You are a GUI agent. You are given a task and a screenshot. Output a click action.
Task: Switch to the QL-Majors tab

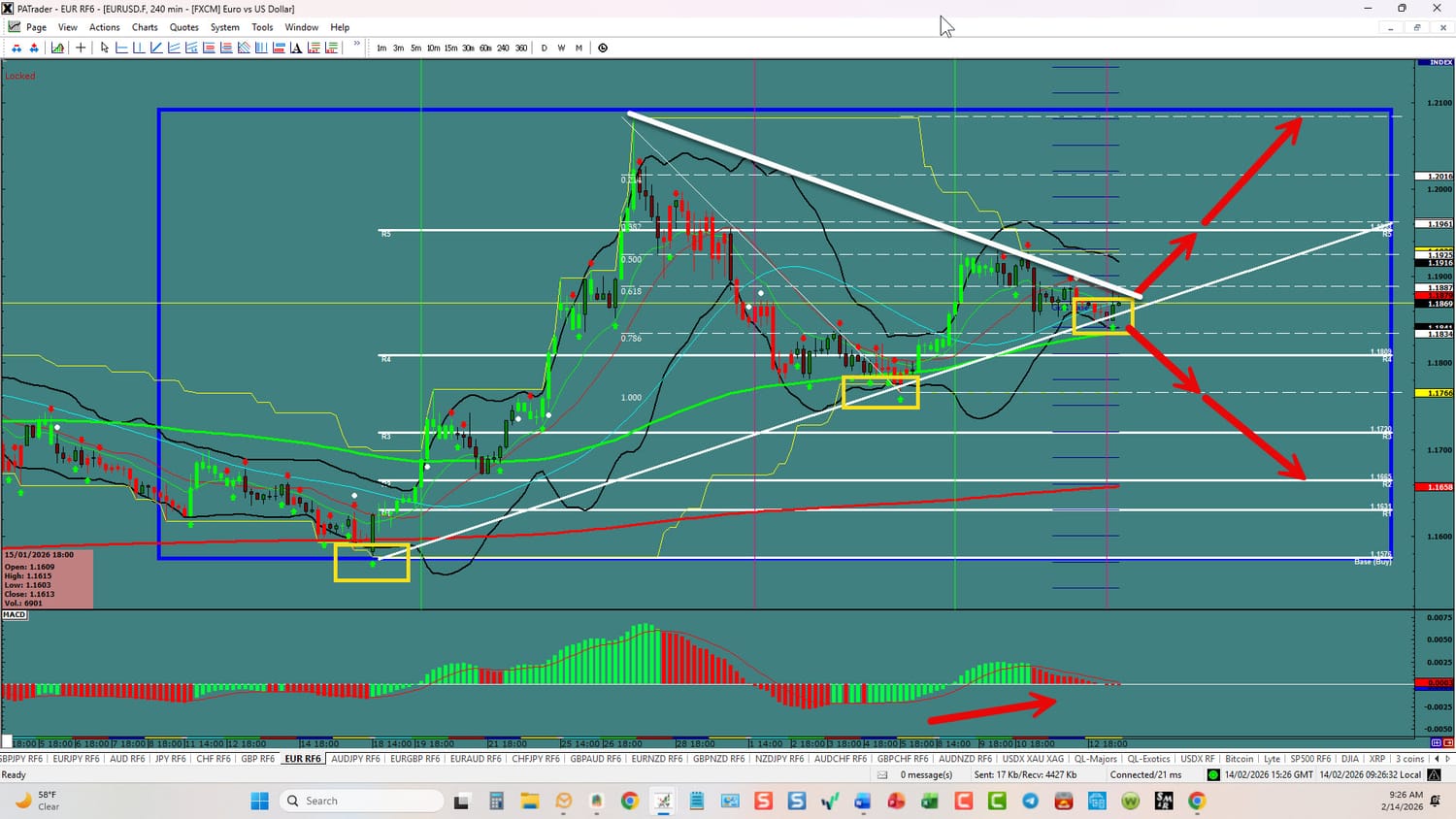pos(1095,759)
